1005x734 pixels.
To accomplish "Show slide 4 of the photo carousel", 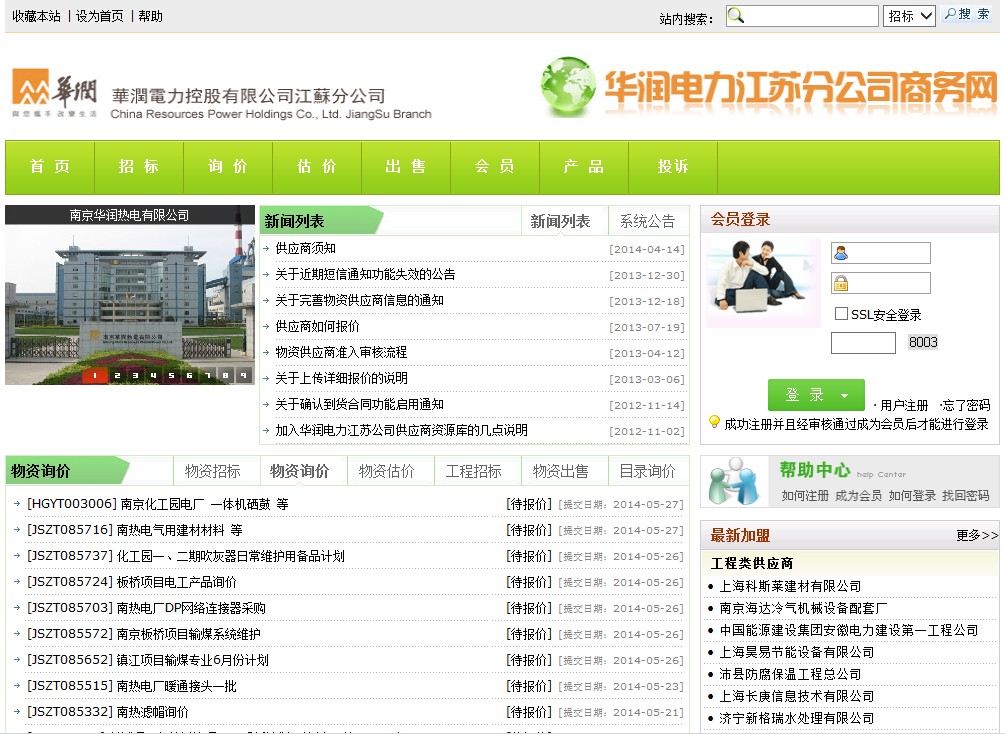I will [153, 376].
